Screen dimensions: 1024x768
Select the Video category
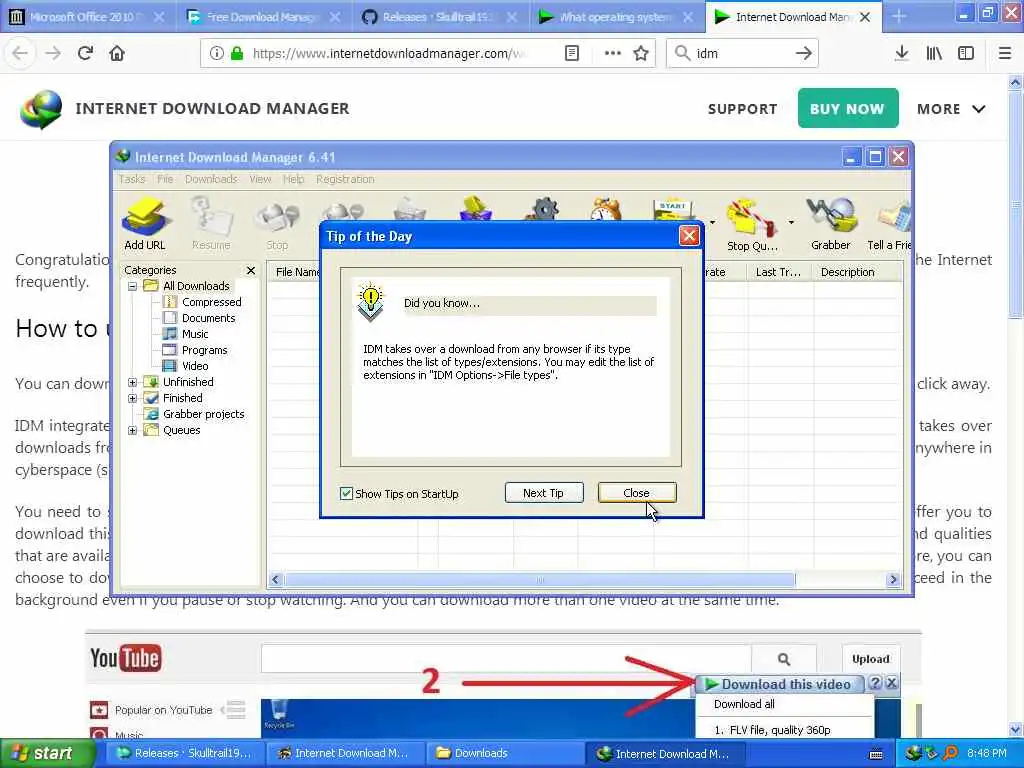tap(195, 366)
